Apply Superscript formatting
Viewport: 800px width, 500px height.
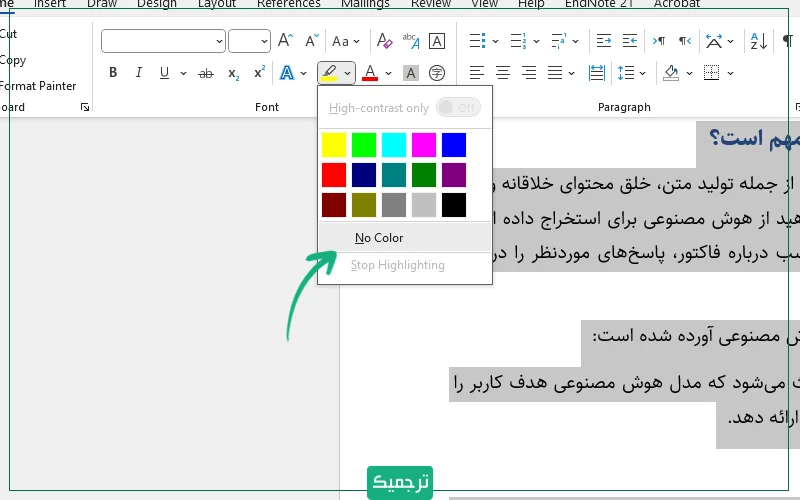pos(259,73)
